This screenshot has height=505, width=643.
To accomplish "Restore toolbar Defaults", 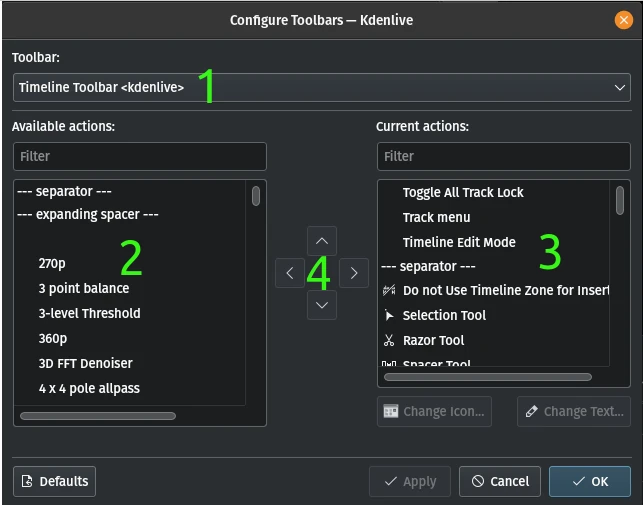I will click(55, 481).
